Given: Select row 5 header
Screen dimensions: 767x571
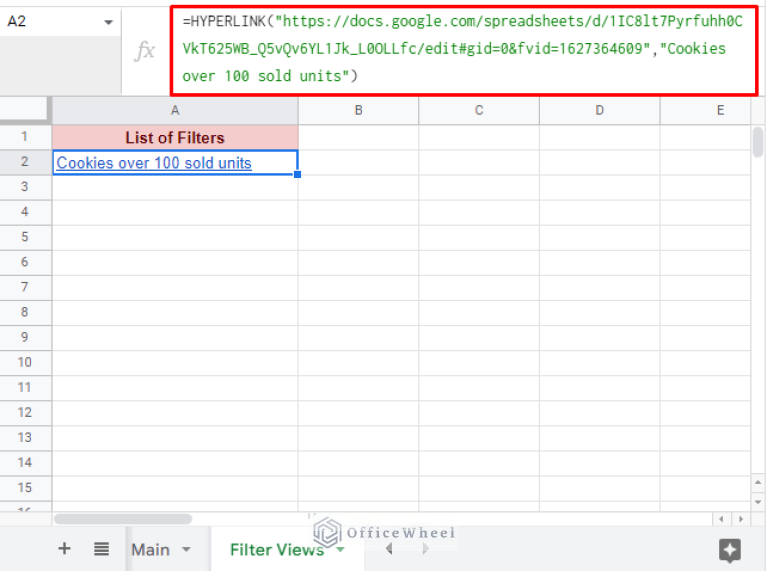Looking at the screenshot, I should tap(24, 237).
